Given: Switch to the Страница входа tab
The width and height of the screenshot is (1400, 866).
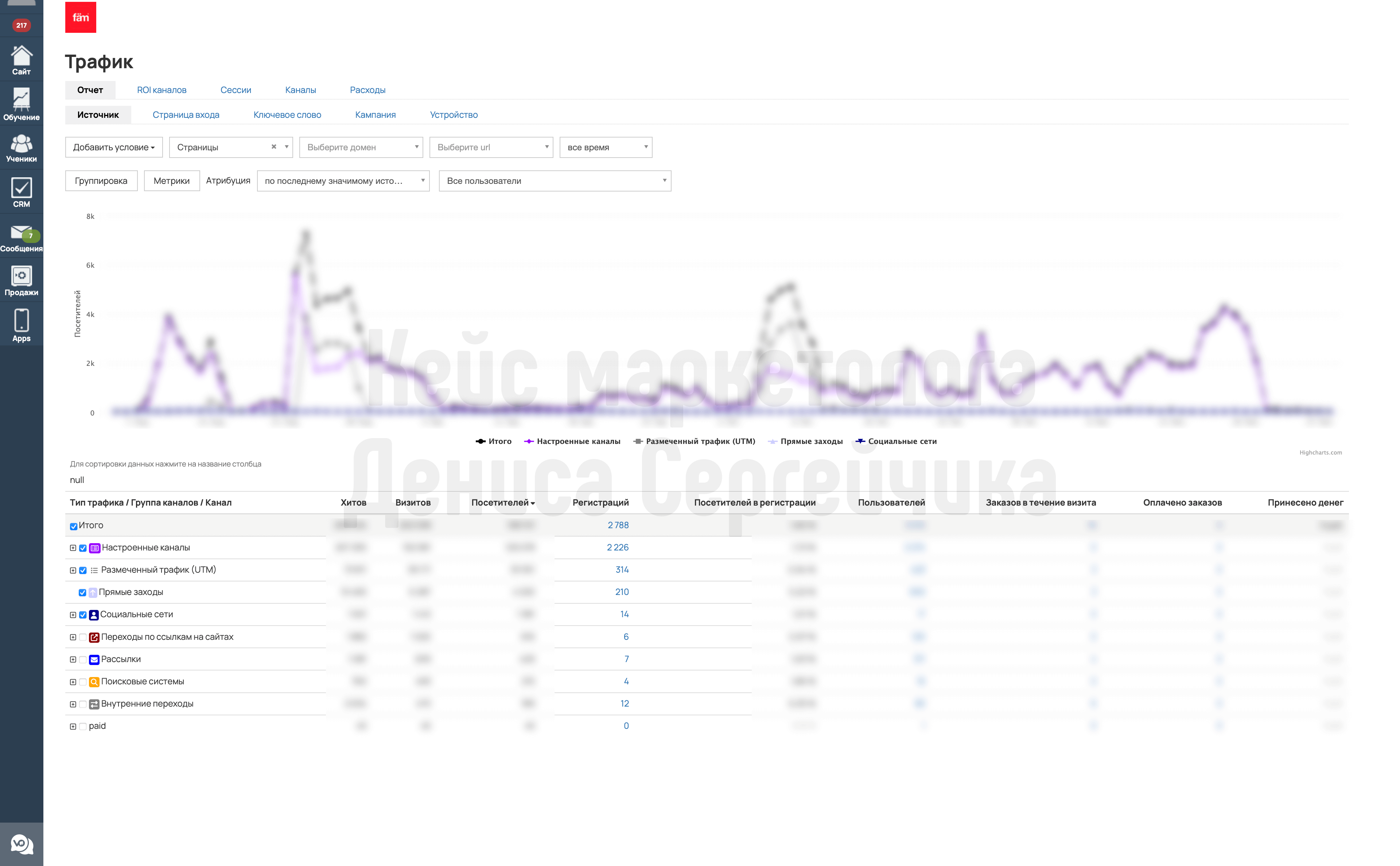Looking at the screenshot, I should pos(186,115).
